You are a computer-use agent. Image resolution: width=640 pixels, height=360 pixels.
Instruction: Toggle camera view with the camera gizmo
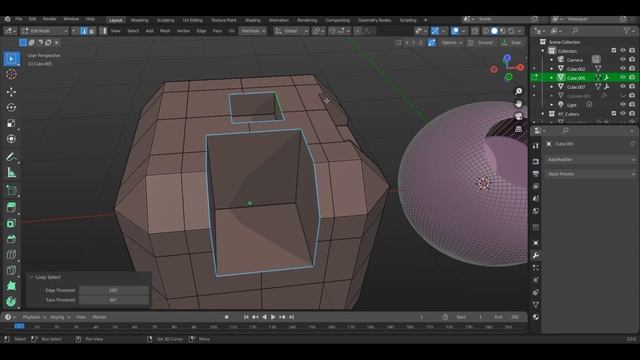pos(518,117)
